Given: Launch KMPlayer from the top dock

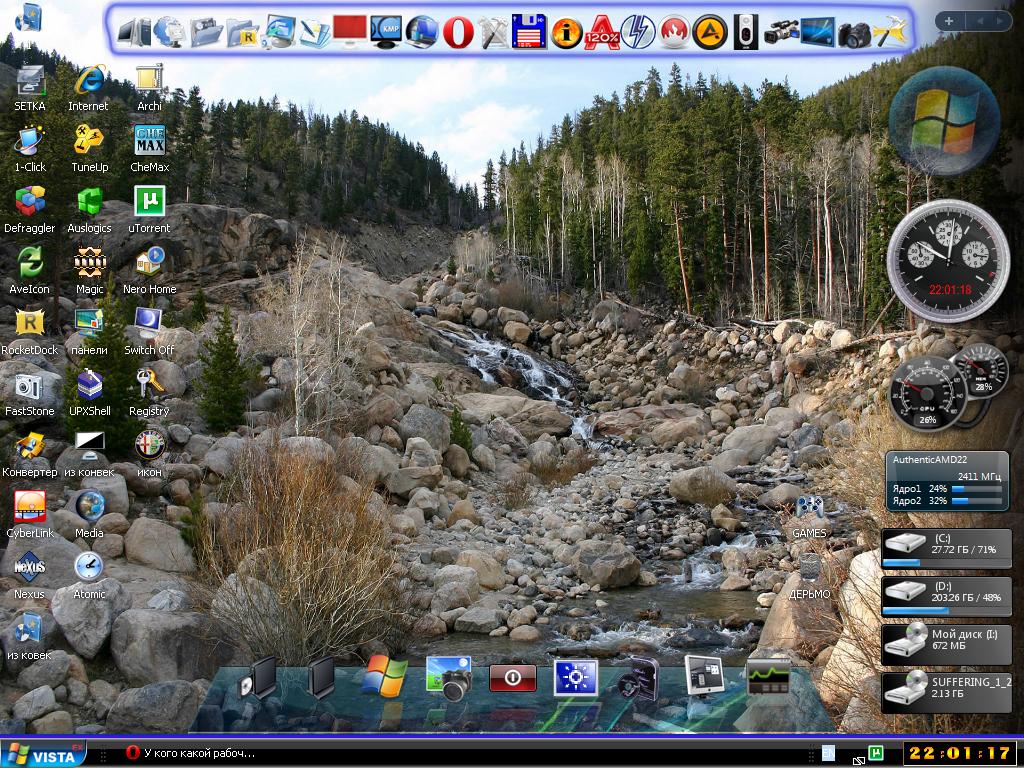Looking at the screenshot, I should 386,32.
